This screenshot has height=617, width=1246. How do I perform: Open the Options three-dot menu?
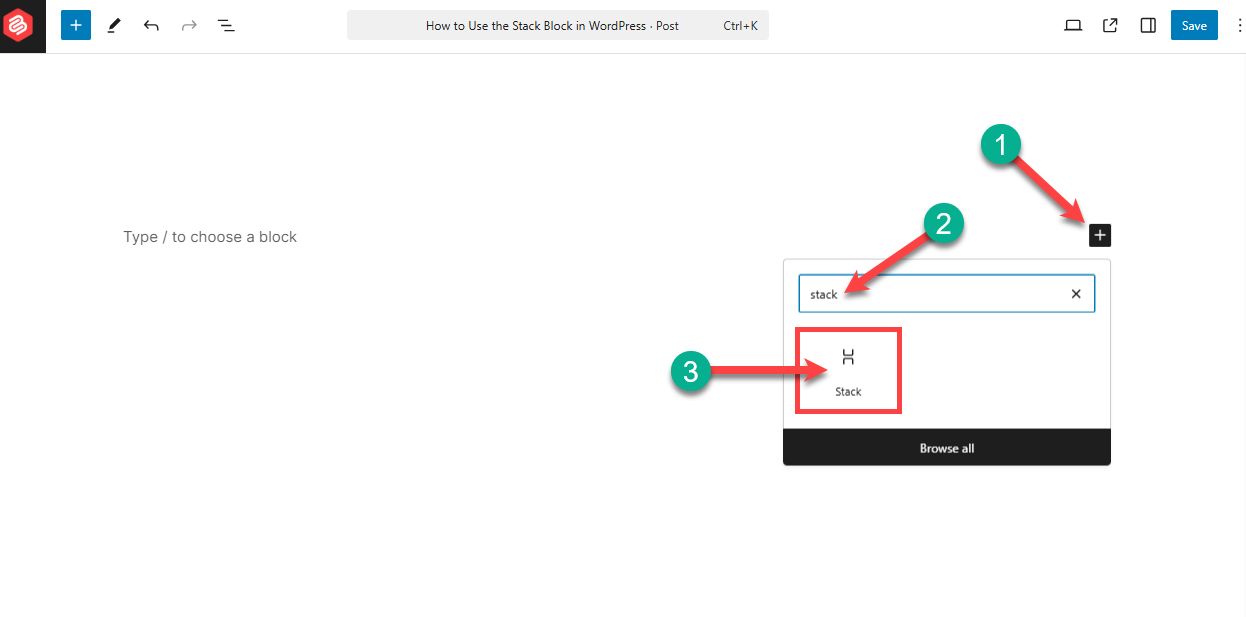1238,25
